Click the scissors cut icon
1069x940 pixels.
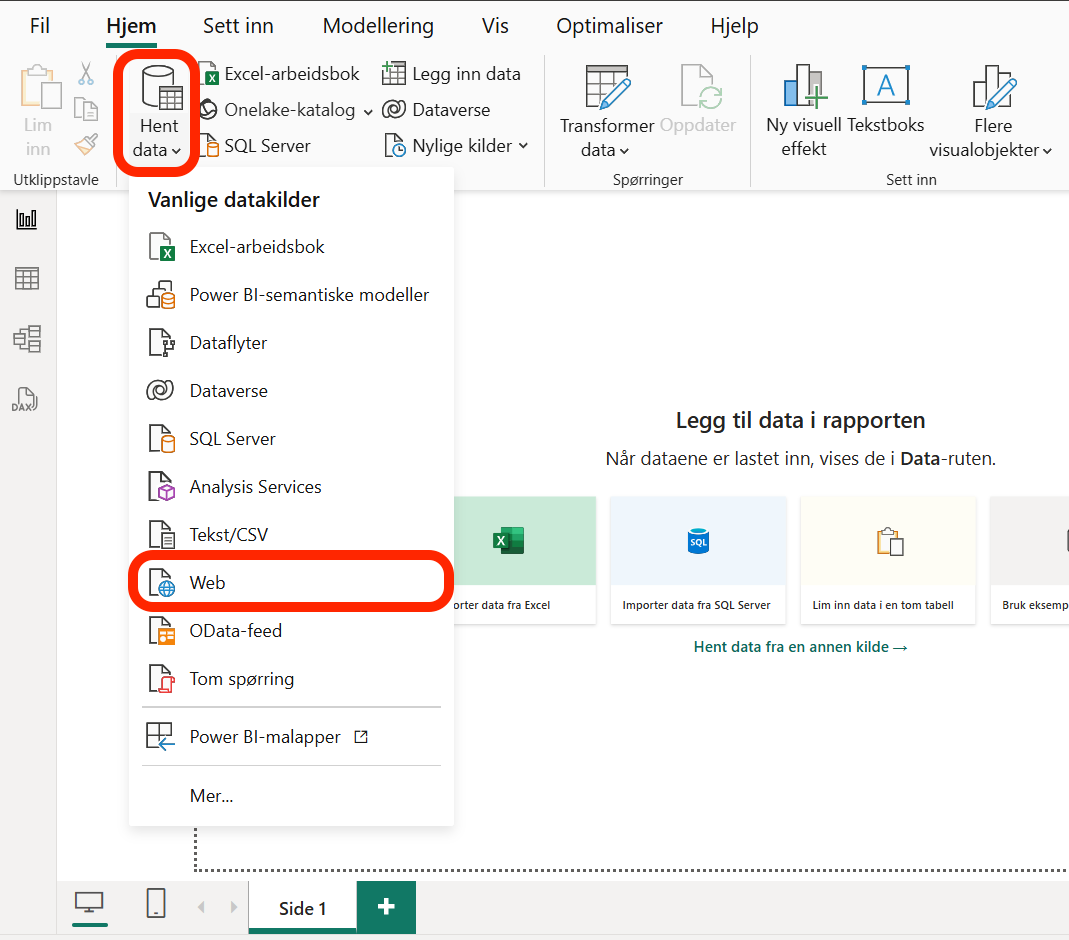[86, 74]
